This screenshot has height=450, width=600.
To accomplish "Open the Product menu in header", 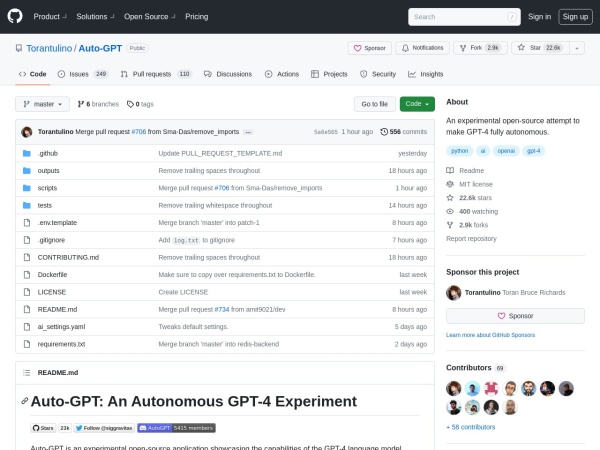I will point(49,16).
